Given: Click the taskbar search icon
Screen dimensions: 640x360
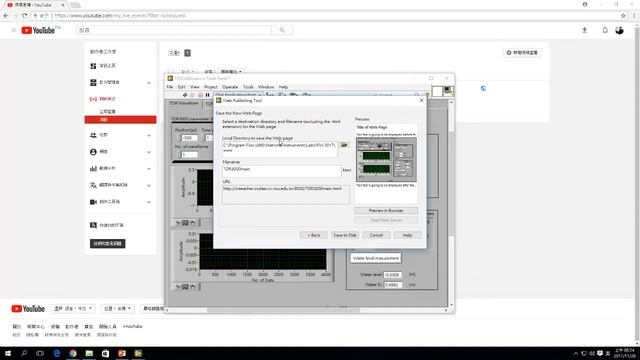Looking at the screenshot, I should 24,353.
